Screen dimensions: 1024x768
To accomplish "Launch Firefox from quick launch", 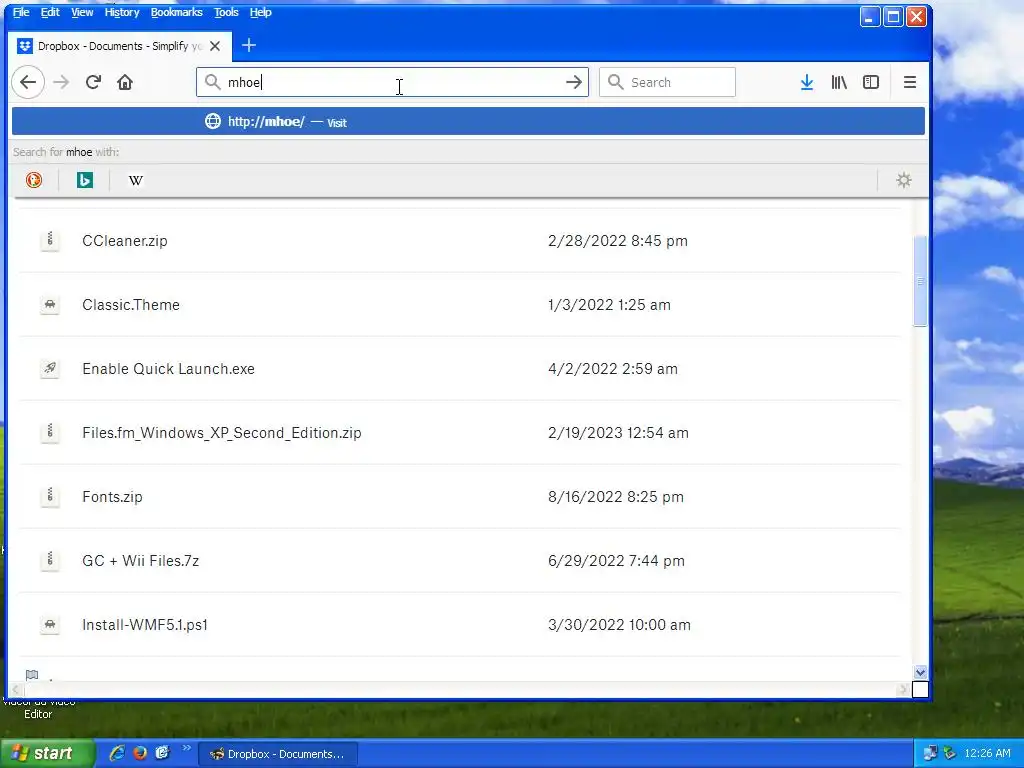I will point(140,753).
